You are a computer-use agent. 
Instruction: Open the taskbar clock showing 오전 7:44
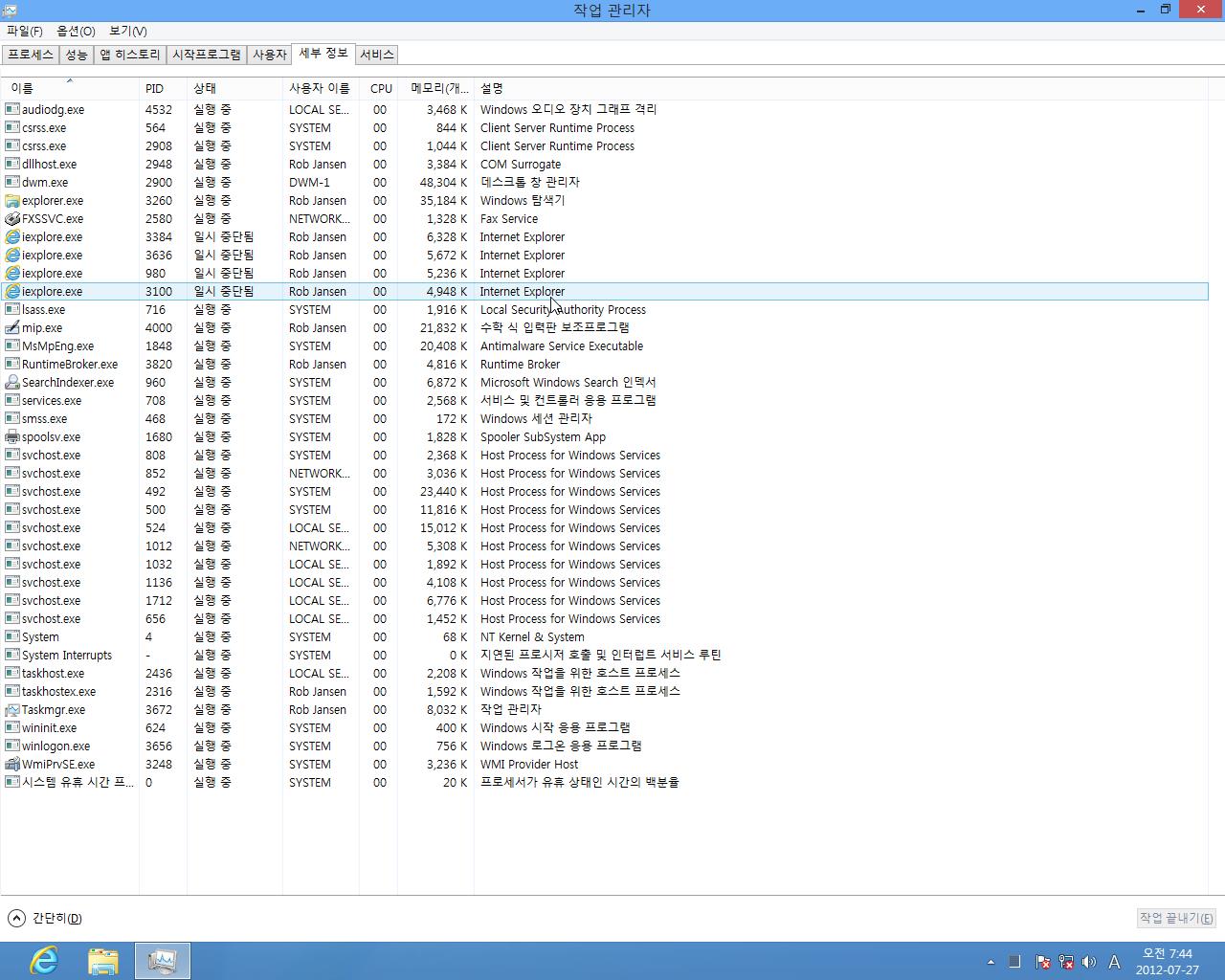pos(1168,961)
